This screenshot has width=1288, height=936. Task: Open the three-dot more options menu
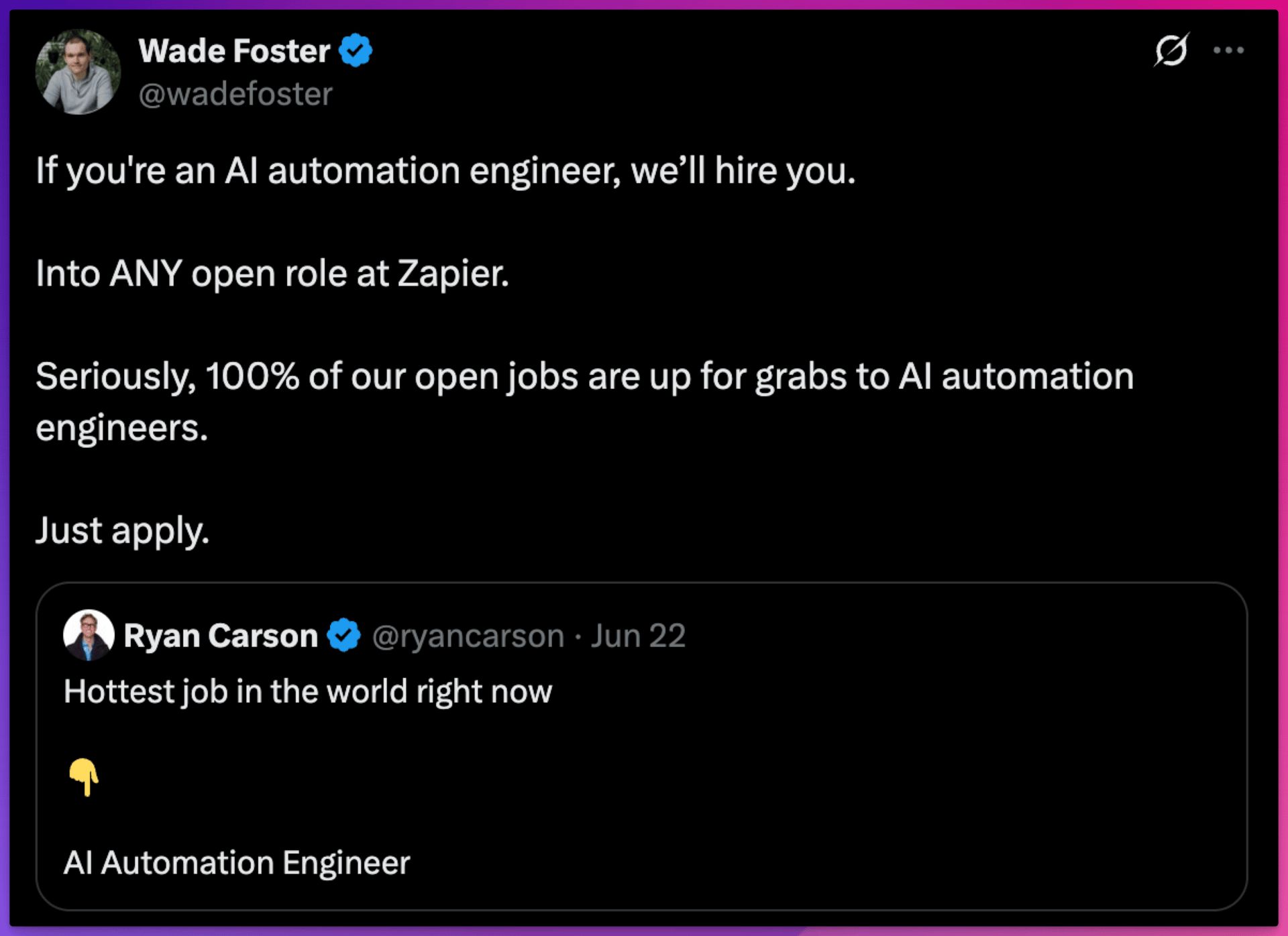click(x=1228, y=50)
